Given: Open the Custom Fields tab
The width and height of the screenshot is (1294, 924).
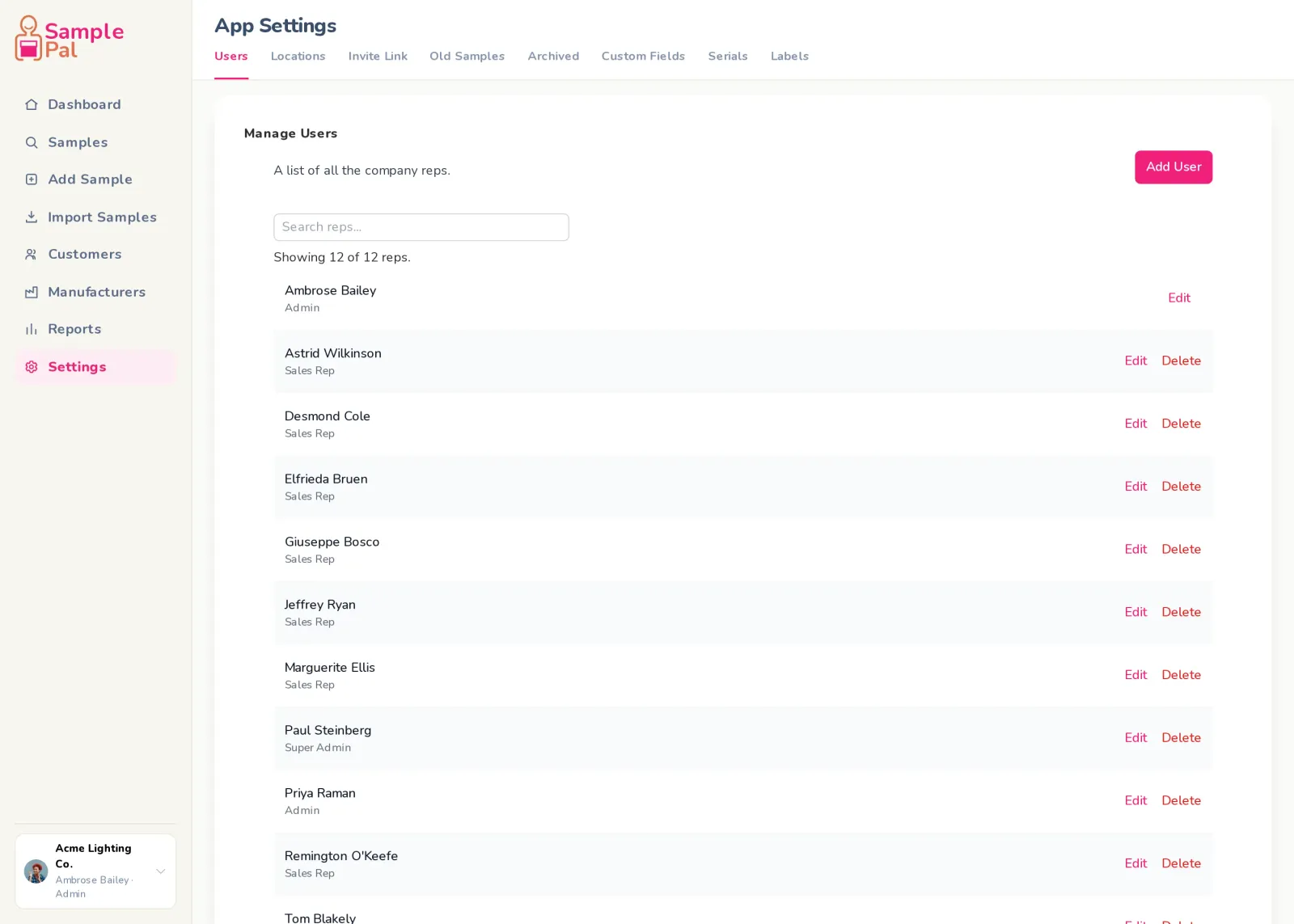Looking at the screenshot, I should 643,56.
